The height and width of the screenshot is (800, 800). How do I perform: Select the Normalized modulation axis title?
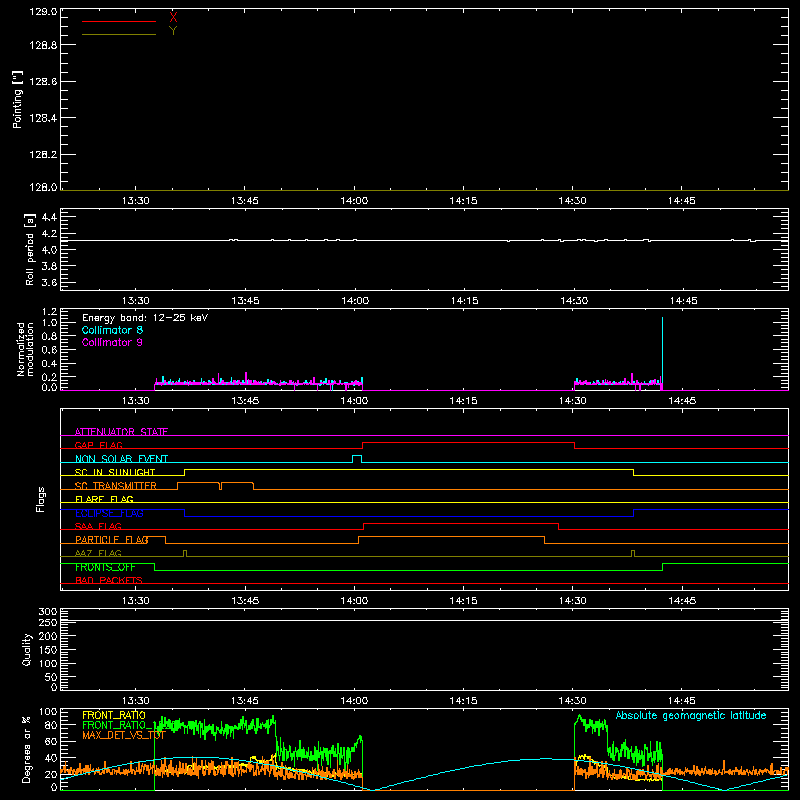[25, 349]
